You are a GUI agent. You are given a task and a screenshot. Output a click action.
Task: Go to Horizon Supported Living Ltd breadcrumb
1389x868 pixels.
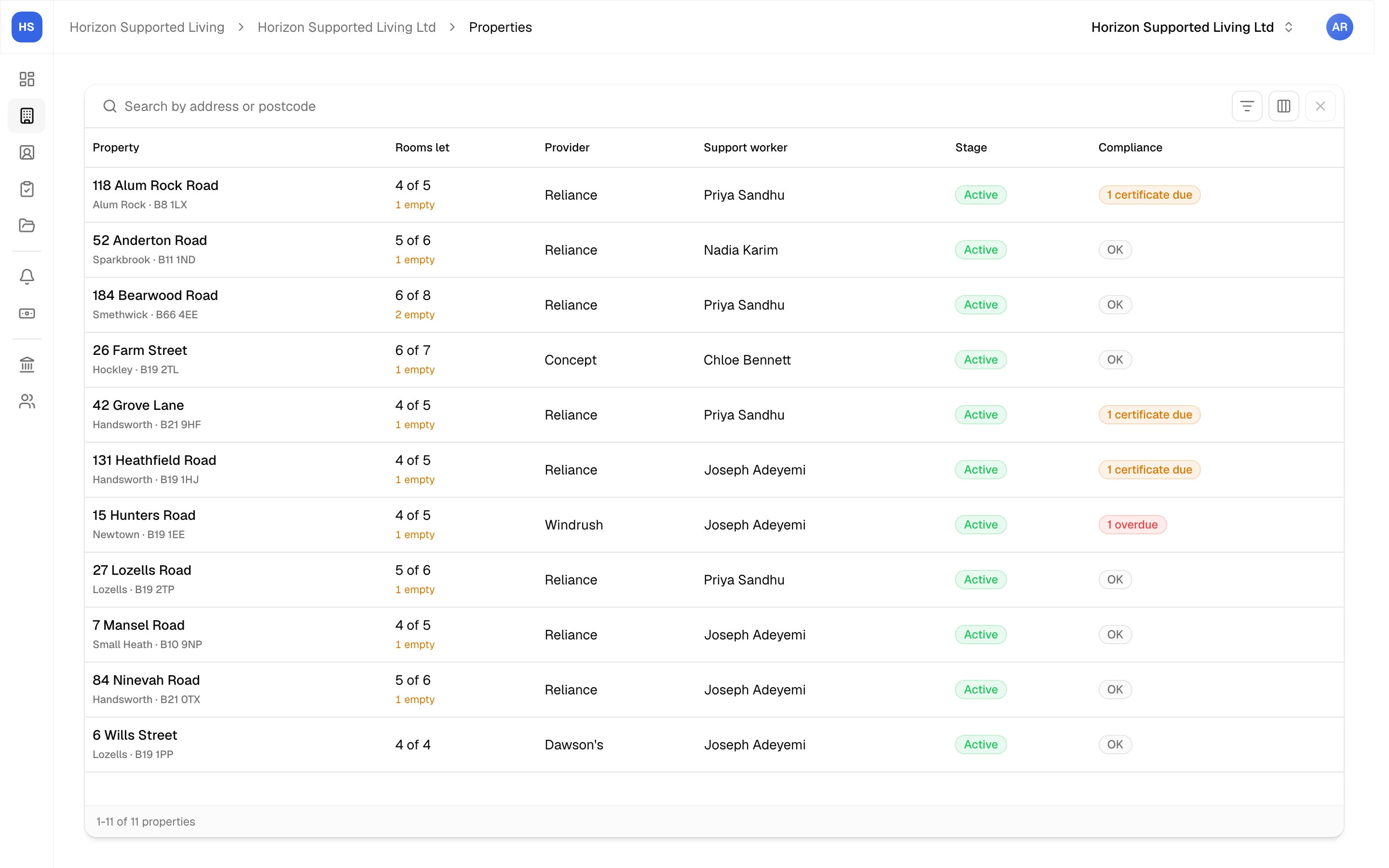click(347, 27)
